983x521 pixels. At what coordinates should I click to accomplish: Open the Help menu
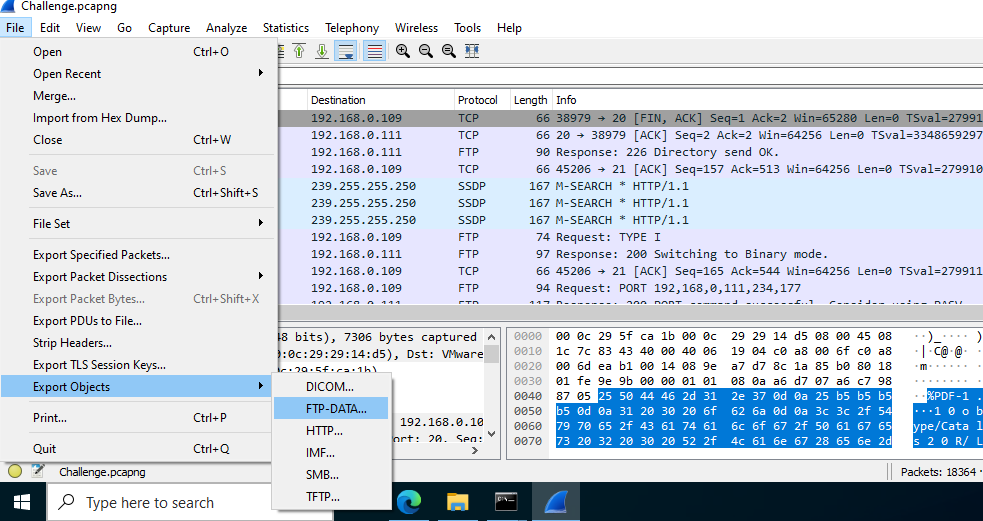(x=509, y=28)
